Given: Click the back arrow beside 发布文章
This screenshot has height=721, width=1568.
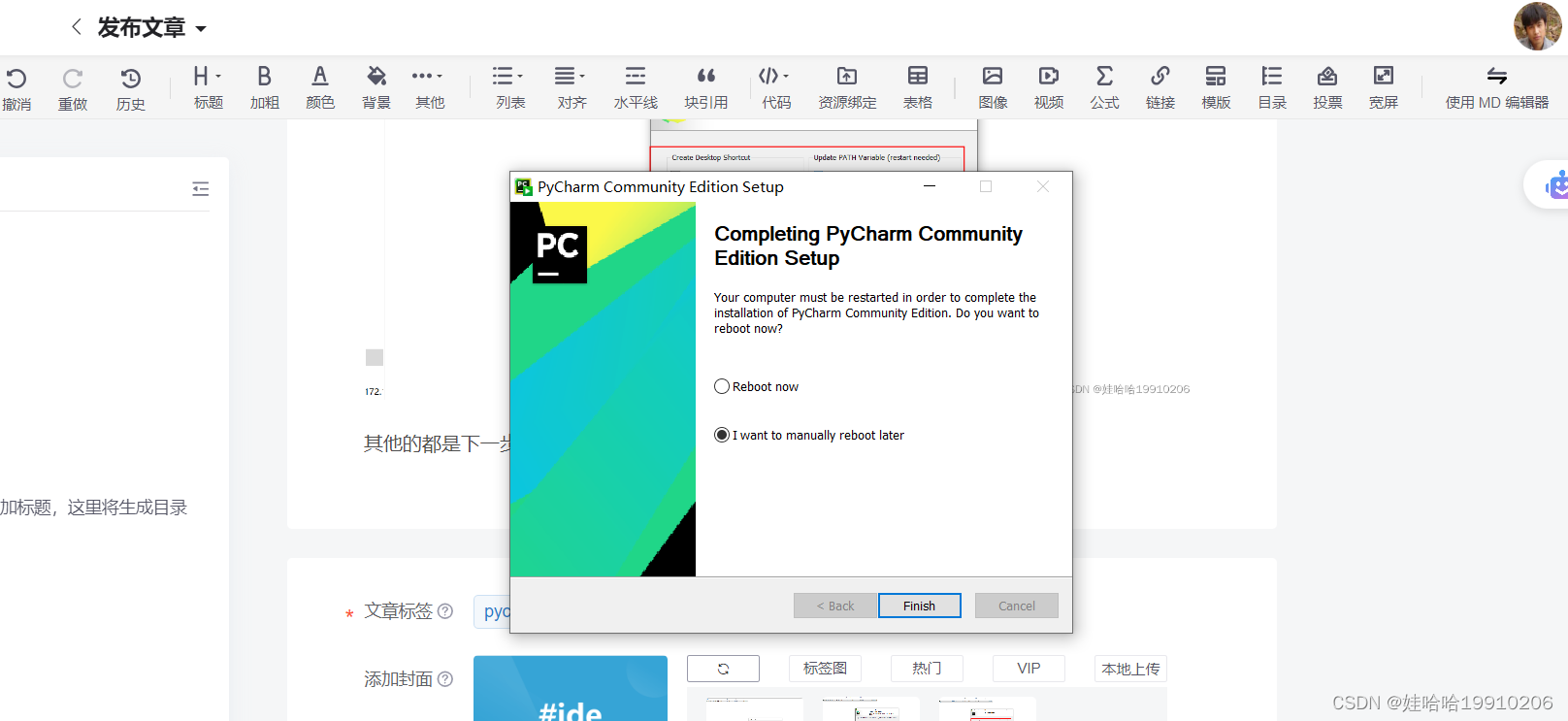Looking at the screenshot, I should coord(77,27).
